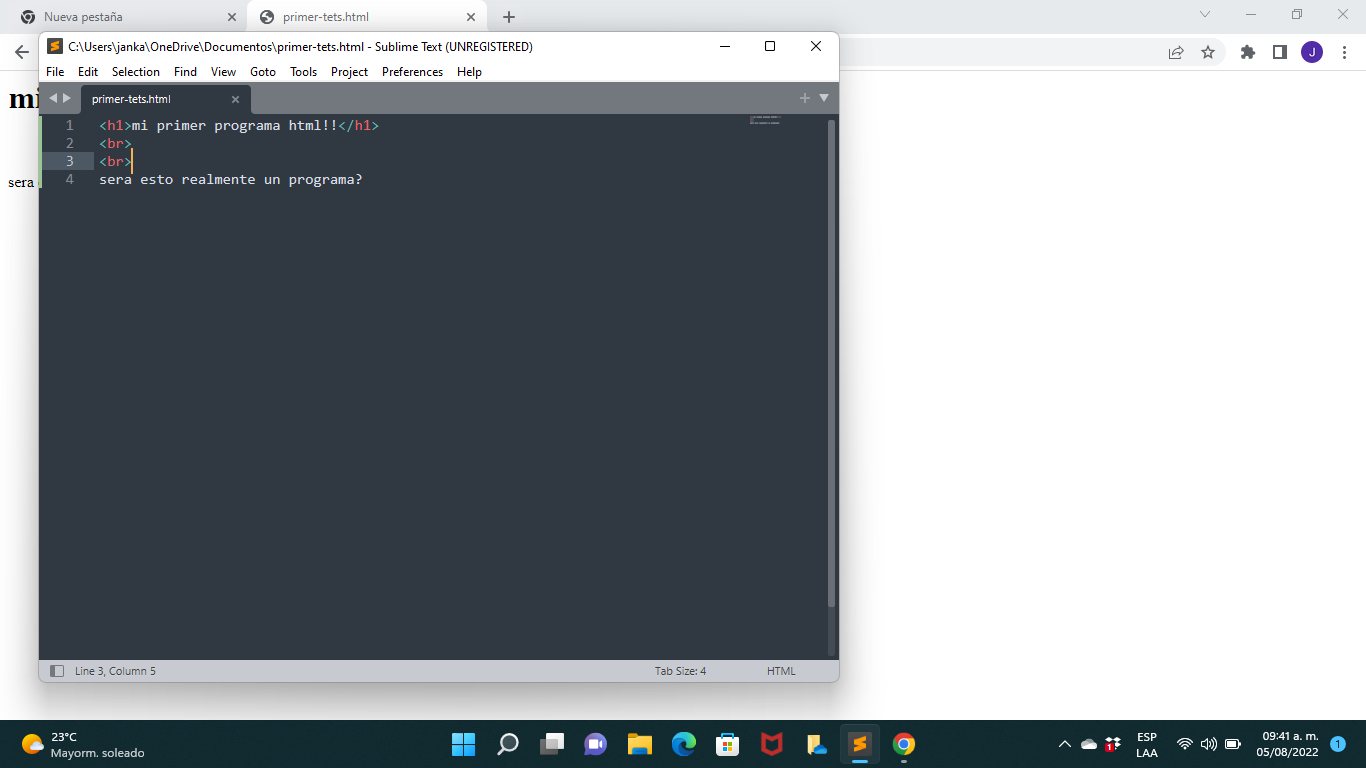Open the Project menu
The width and height of the screenshot is (1366, 768).
click(x=349, y=72)
